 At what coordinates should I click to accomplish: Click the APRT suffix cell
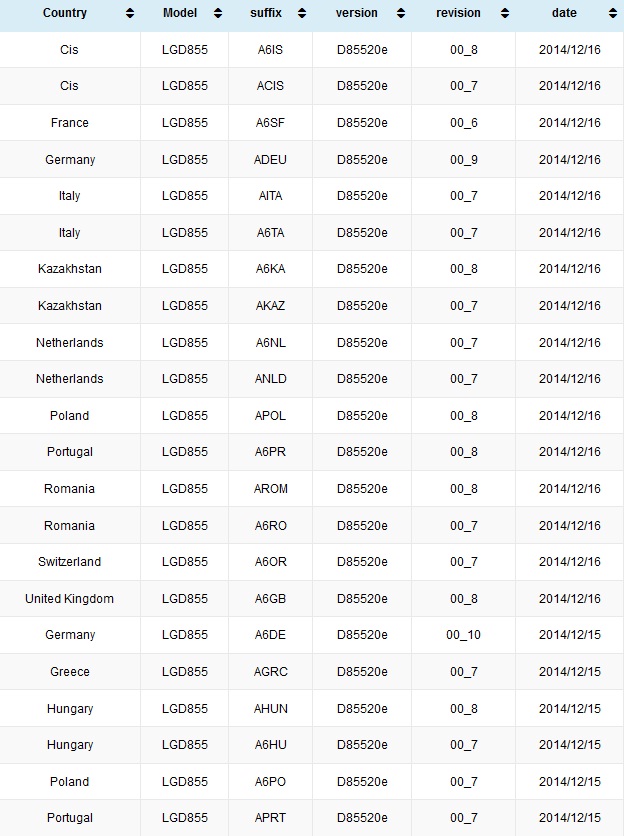point(270,817)
